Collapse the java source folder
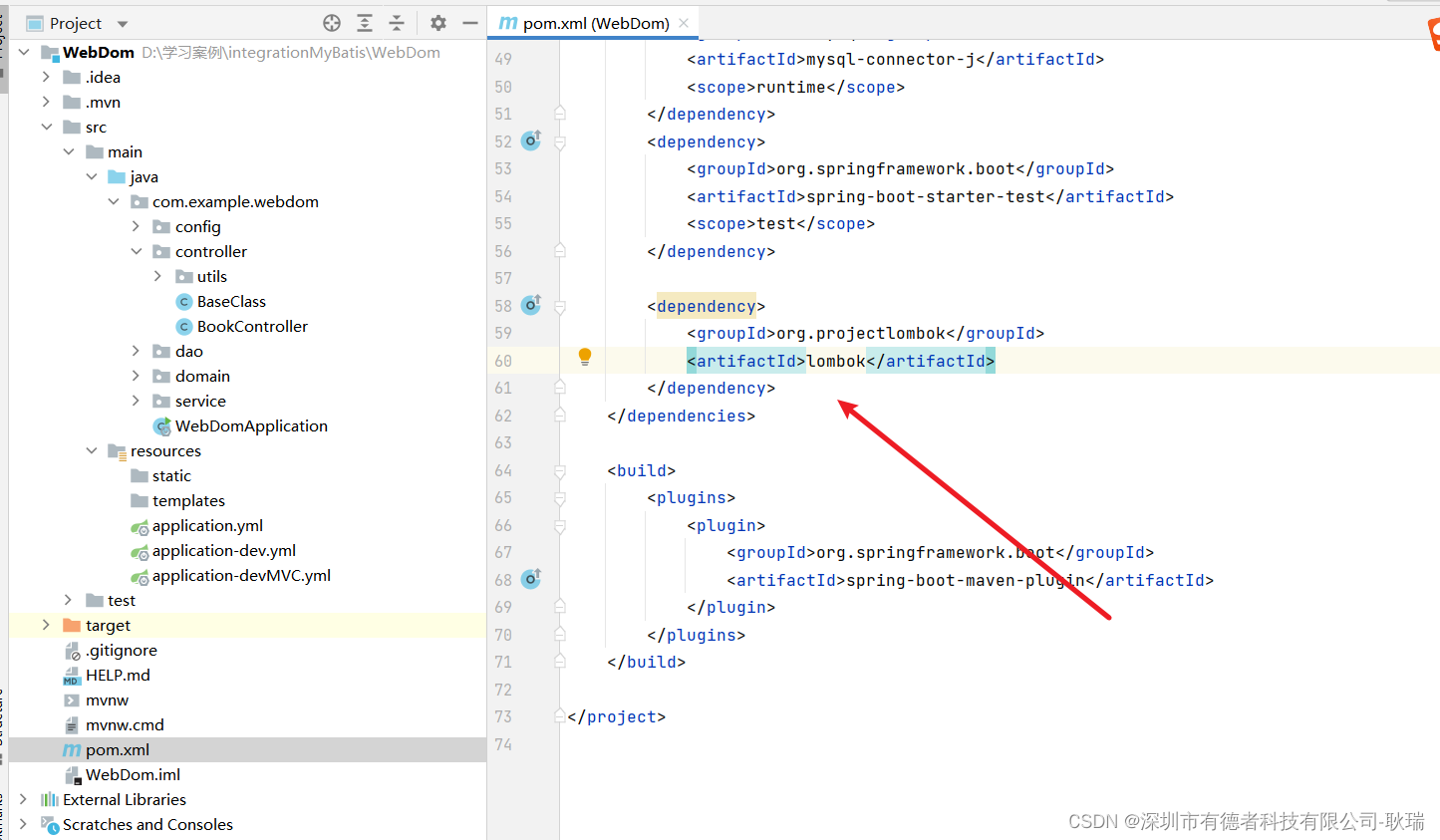The image size is (1440, 840). (92, 176)
